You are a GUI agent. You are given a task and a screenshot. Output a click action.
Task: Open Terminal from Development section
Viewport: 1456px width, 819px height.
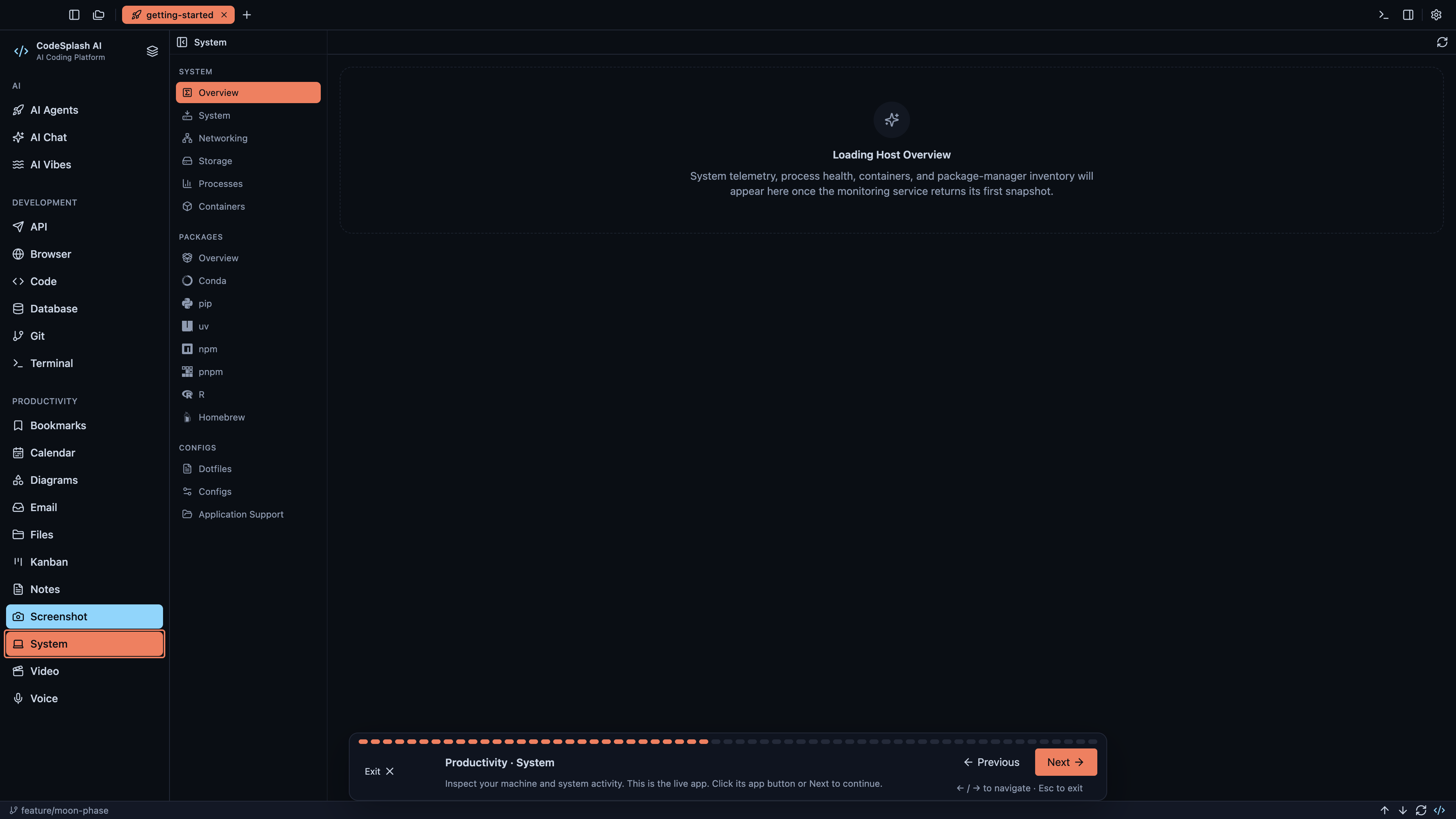coord(85,363)
